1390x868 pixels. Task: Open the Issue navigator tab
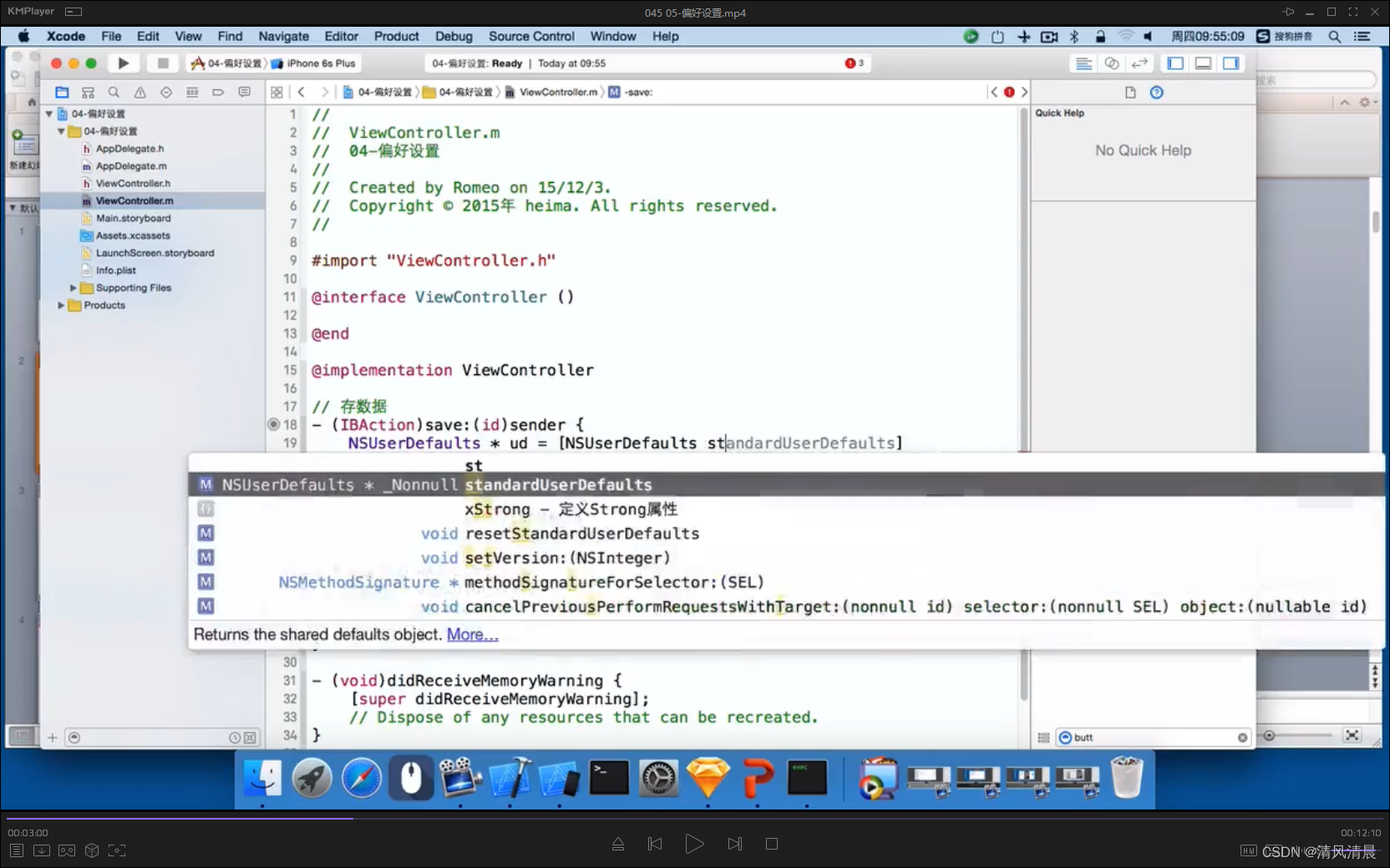point(140,93)
